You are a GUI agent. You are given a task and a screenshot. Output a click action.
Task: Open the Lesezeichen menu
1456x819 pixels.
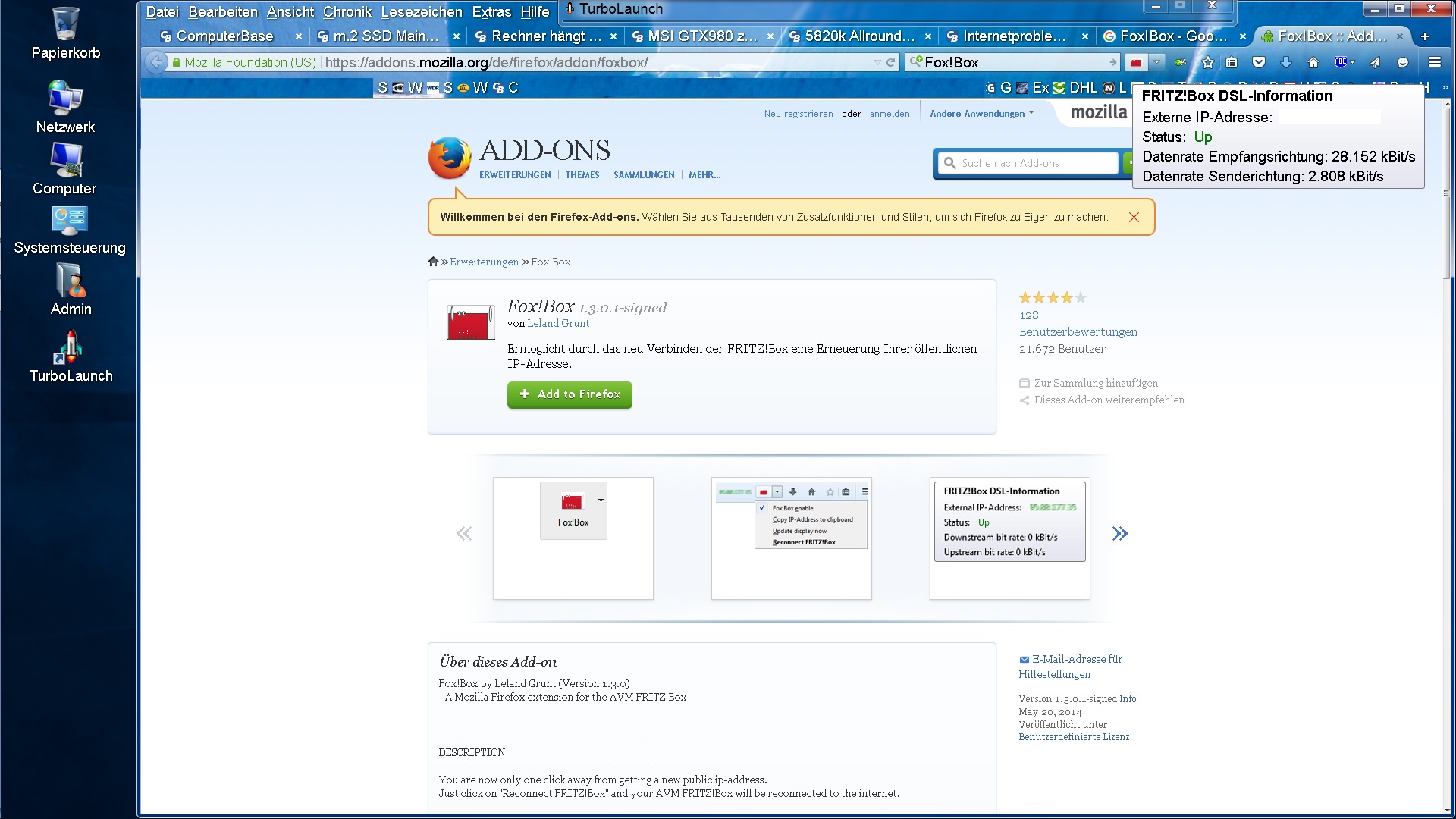click(x=421, y=12)
